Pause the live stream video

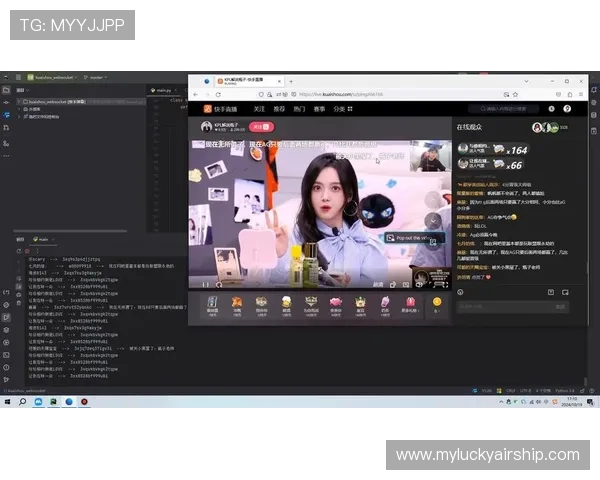206,284
